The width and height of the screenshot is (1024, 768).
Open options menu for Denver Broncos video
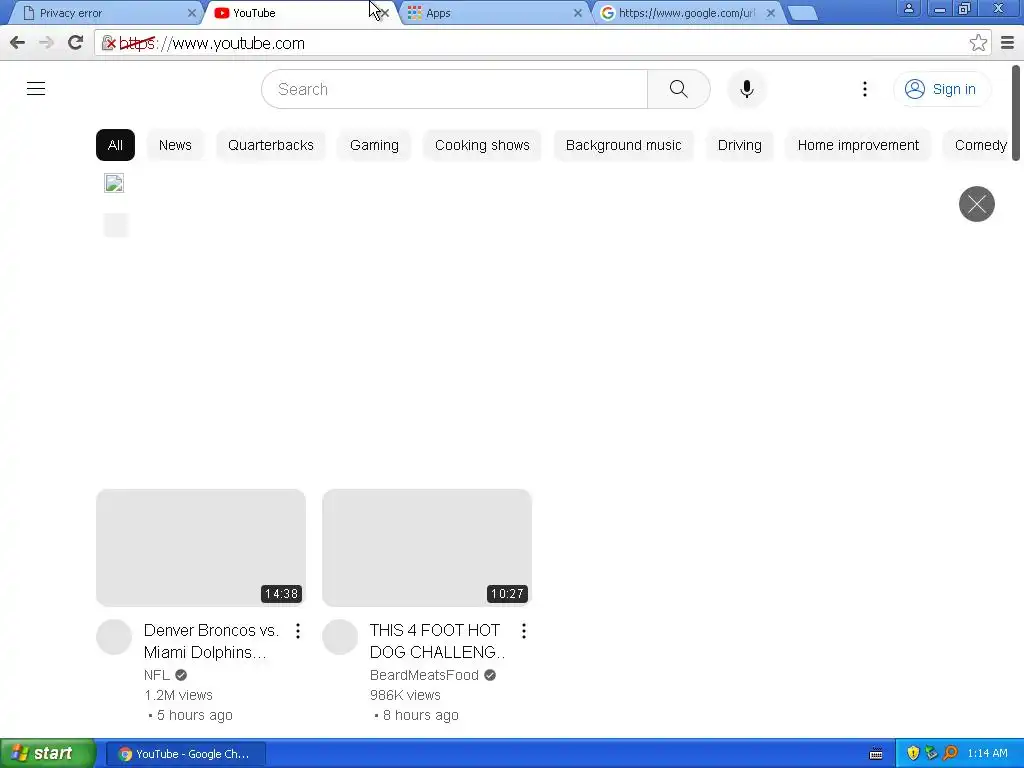click(298, 631)
